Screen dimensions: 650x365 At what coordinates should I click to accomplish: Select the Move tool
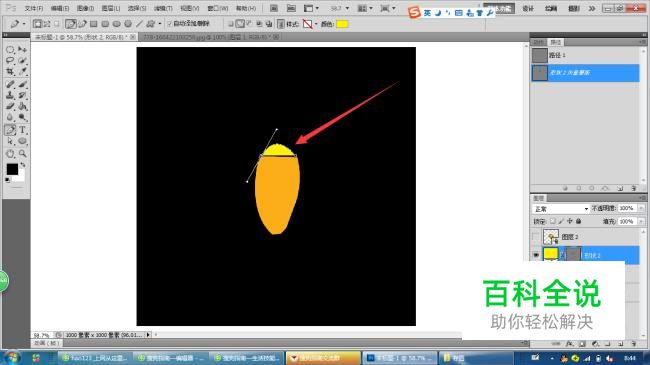[22, 50]
